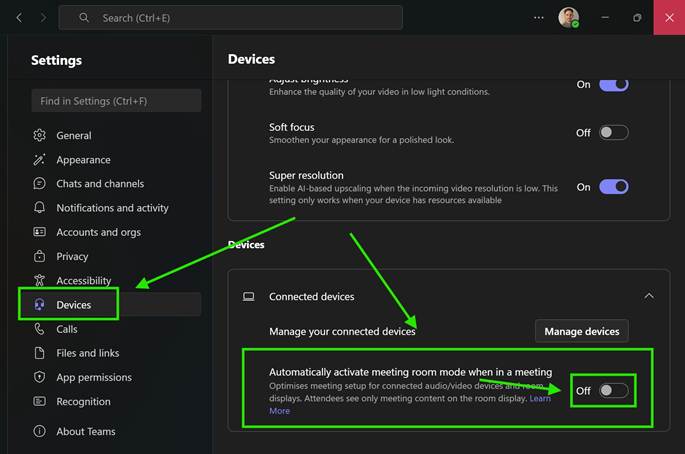Click the Accessibility figure icon

(x=39, y=280)
